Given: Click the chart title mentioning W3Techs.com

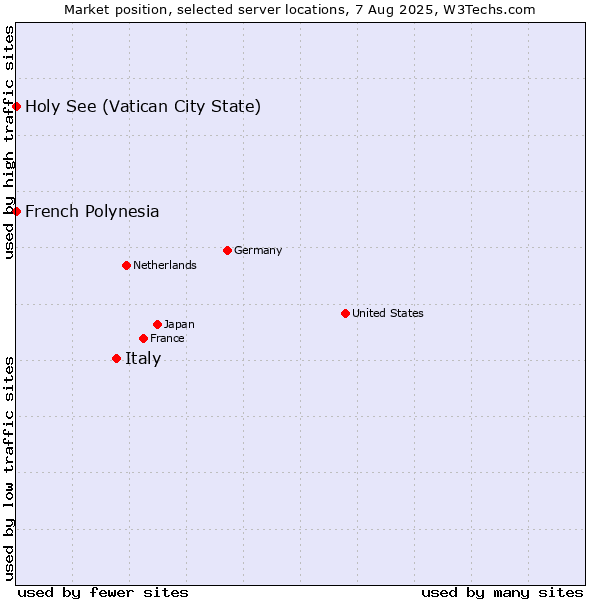Looking at the screenshot, I should 300,10.
